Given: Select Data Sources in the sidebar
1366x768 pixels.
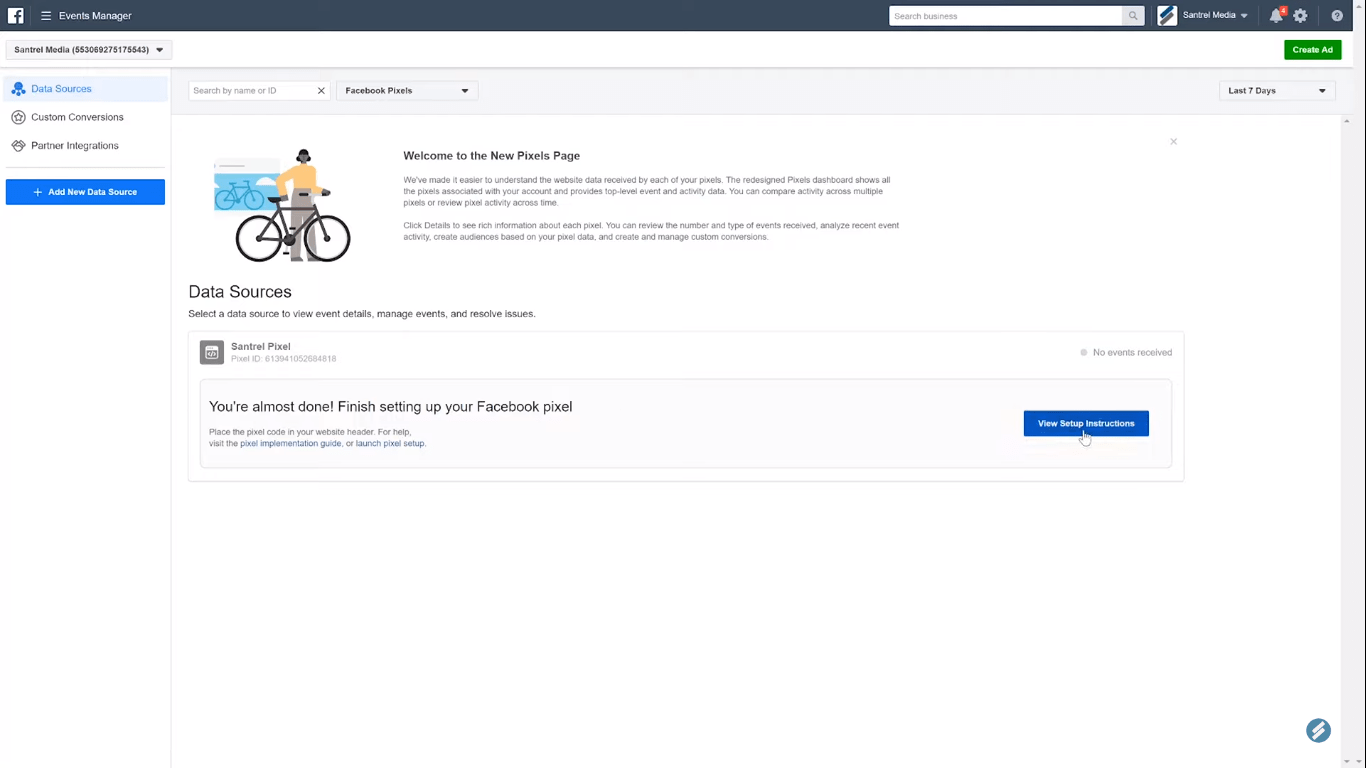Looking at the screenshot, I should click(x=86, y=89).
